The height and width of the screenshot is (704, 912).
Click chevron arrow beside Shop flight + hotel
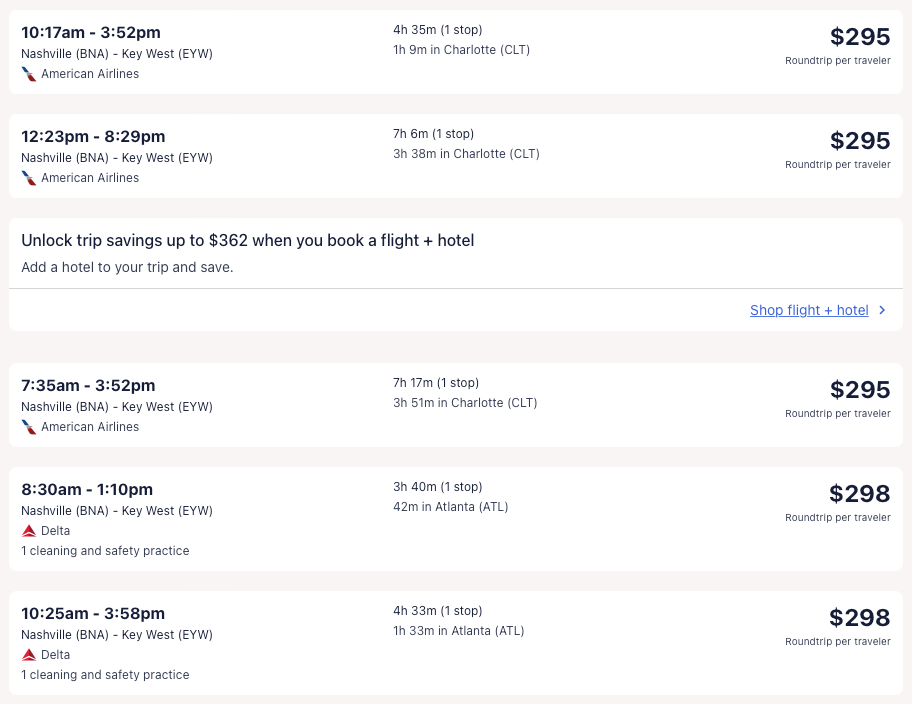[x=882, y=310]
